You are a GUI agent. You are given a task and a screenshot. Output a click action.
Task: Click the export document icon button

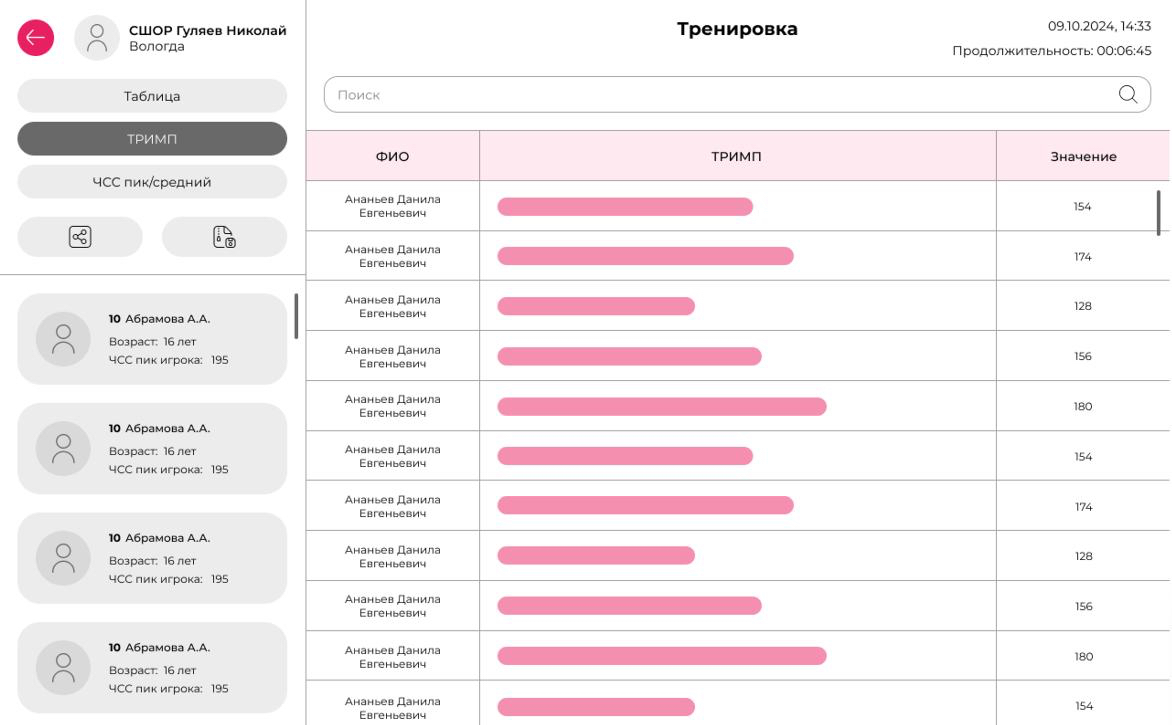[x=224, y=237]
